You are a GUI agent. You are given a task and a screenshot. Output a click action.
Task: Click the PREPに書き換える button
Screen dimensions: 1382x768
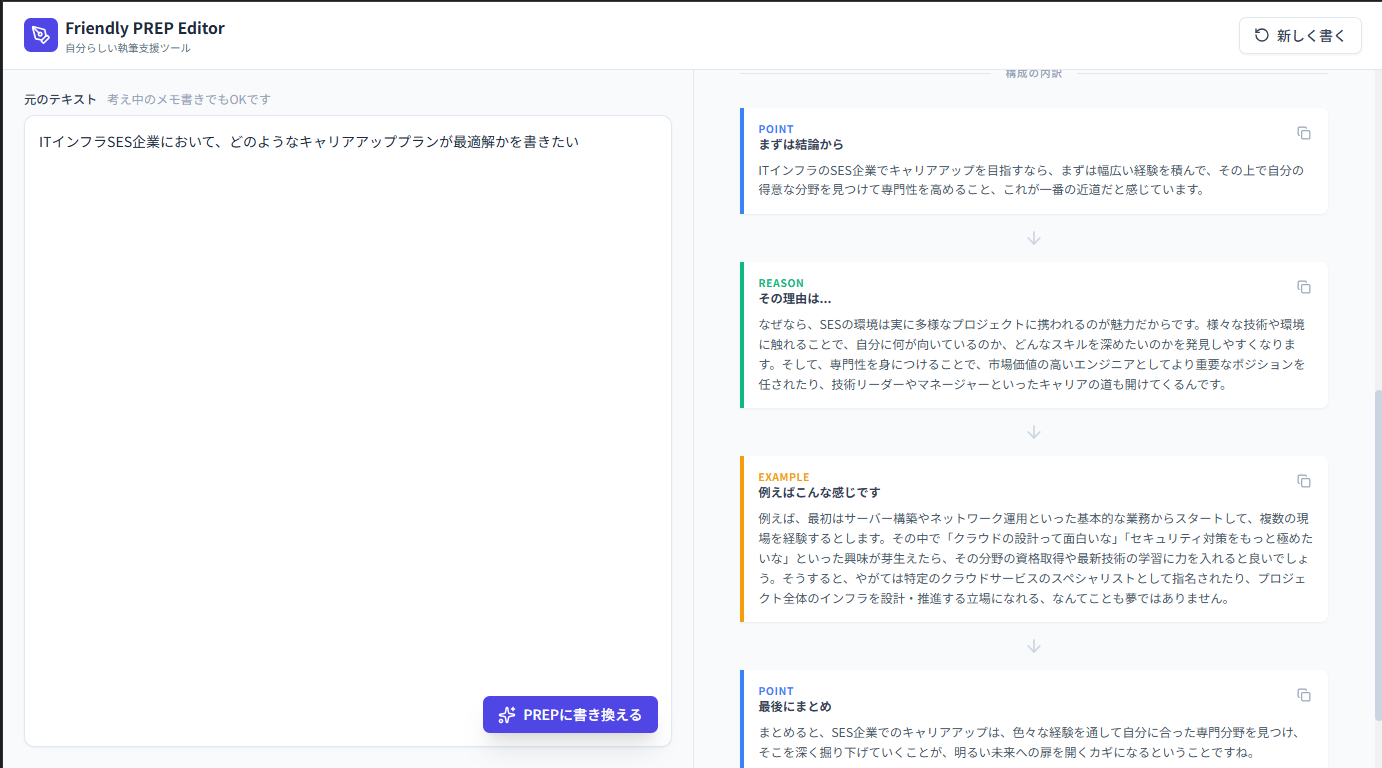coord(570,714)
